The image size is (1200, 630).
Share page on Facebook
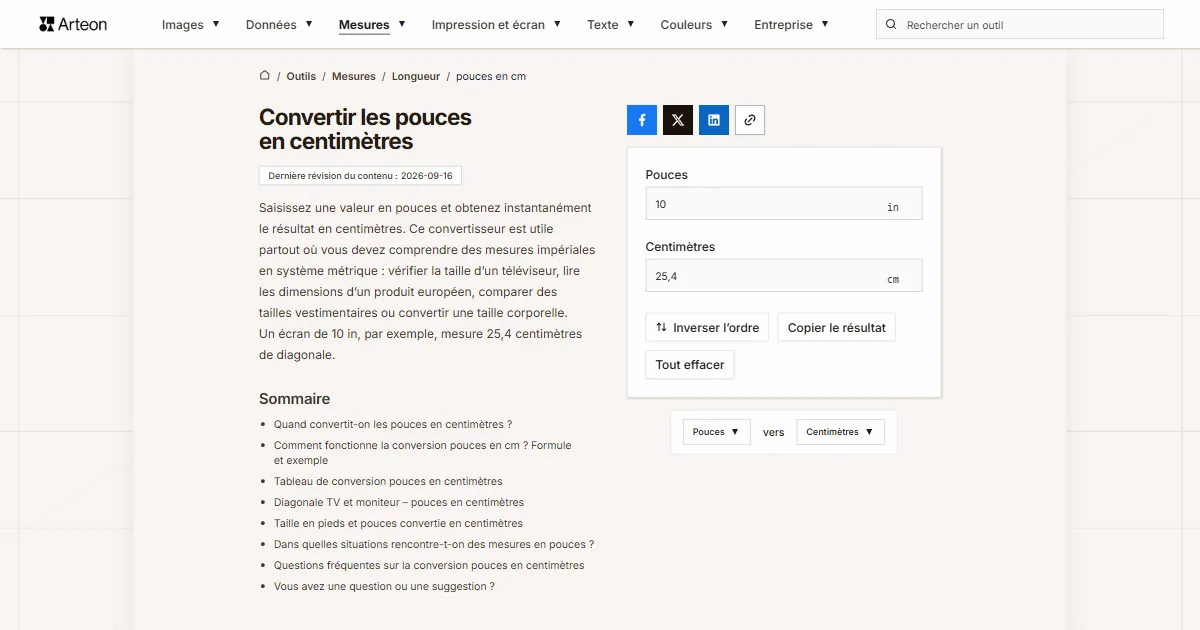pyautogui.click(x=642, y=120)
